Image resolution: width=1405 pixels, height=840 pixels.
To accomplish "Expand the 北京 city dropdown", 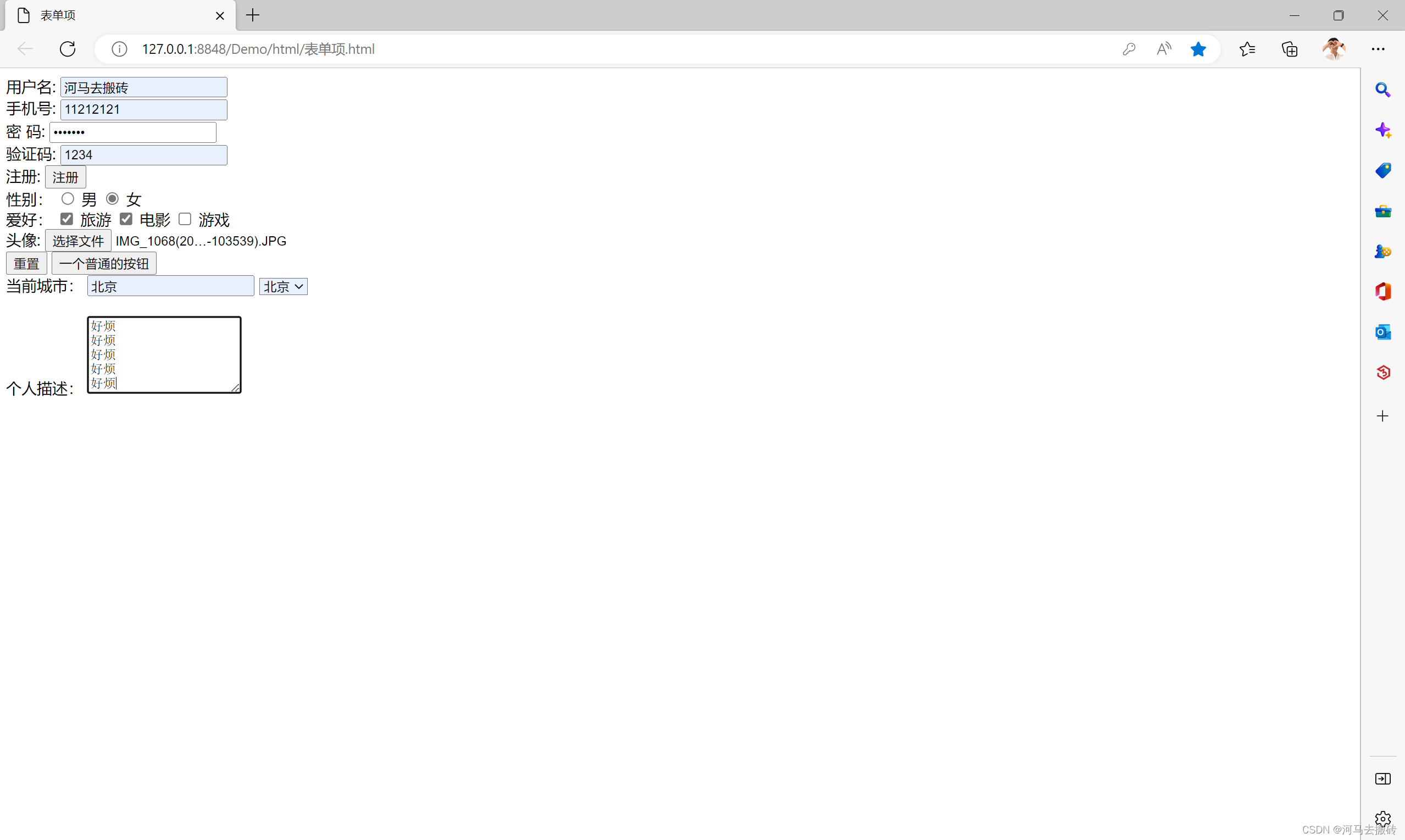I will [283, 287].
